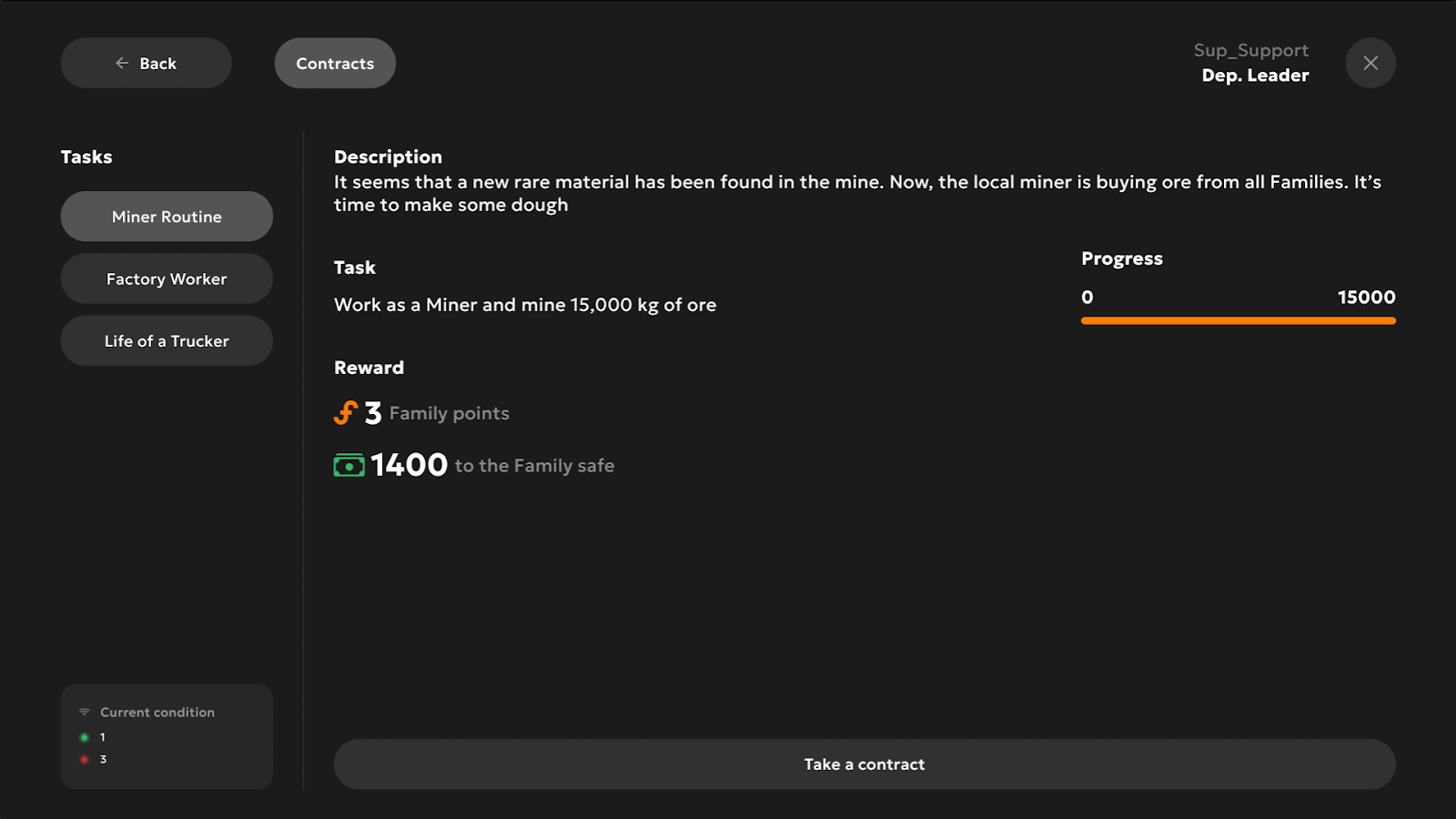
Task: Click the red status dot
Action: click(x=85, y=759)
